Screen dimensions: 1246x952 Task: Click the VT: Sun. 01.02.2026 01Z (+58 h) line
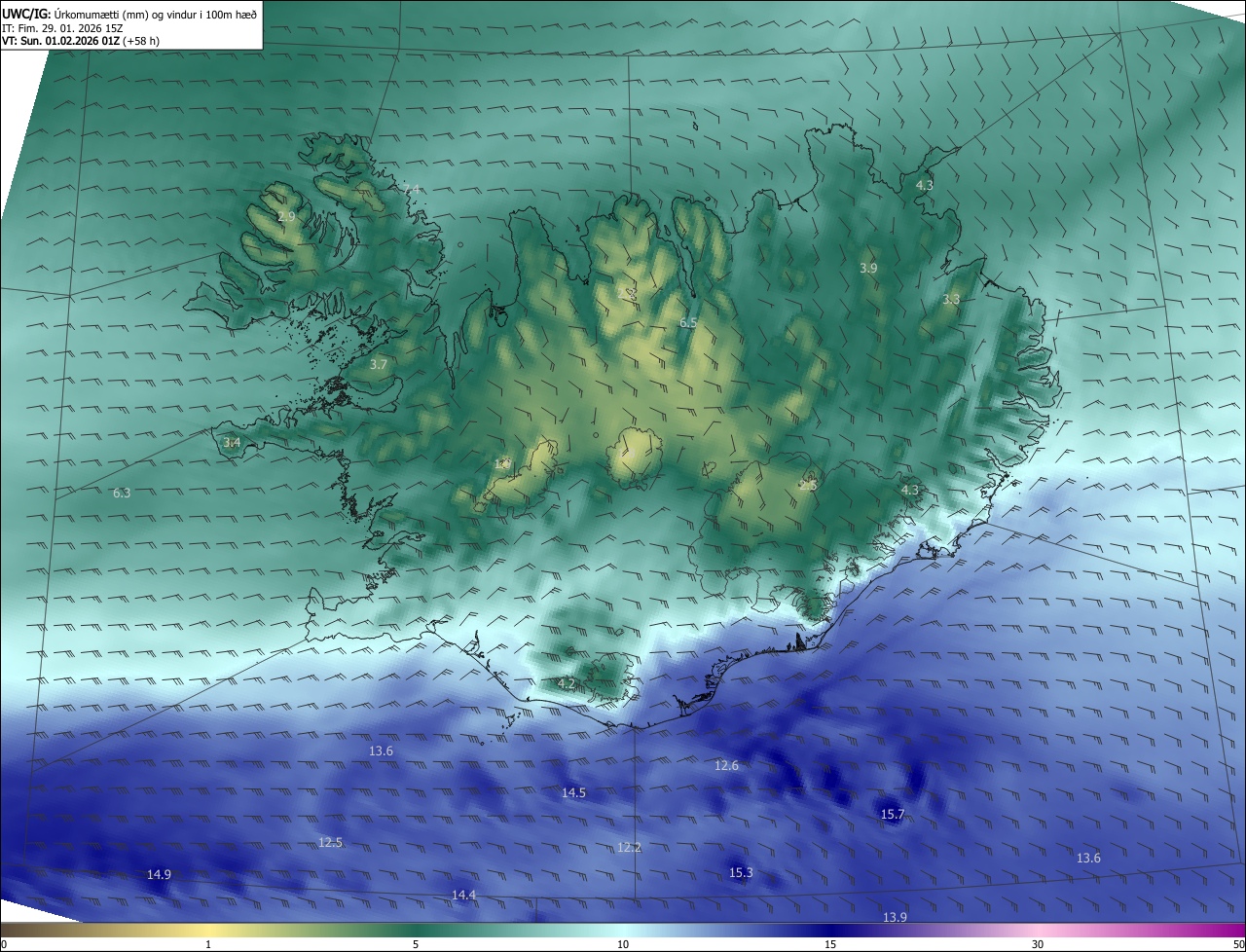[81, 41]
